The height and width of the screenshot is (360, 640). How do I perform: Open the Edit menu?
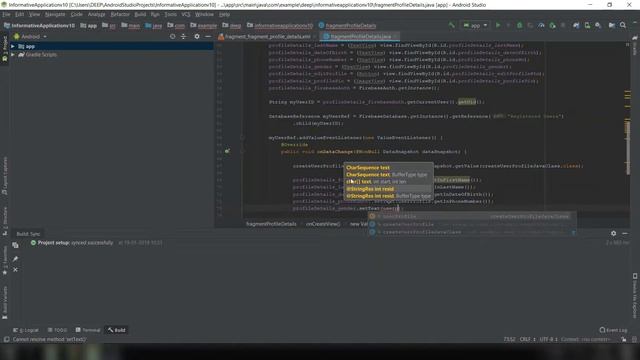(20, 14)
